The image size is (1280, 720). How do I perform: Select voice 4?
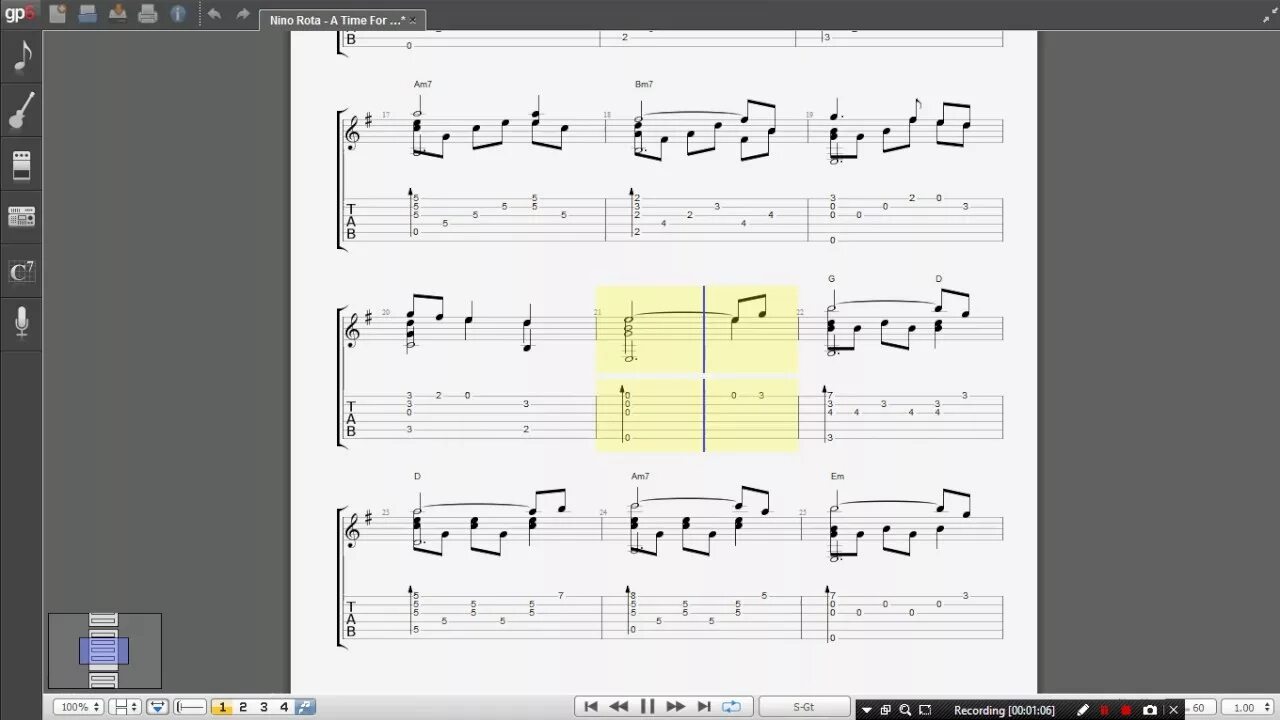tap(284, 707)
